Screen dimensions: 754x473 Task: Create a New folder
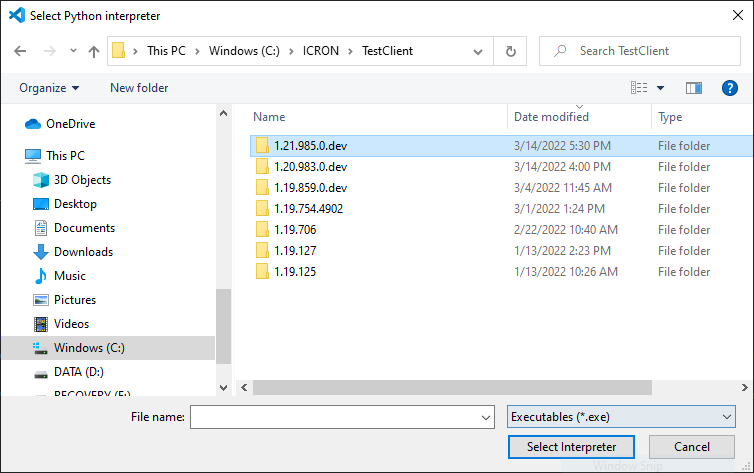click(x=139, y=88)
